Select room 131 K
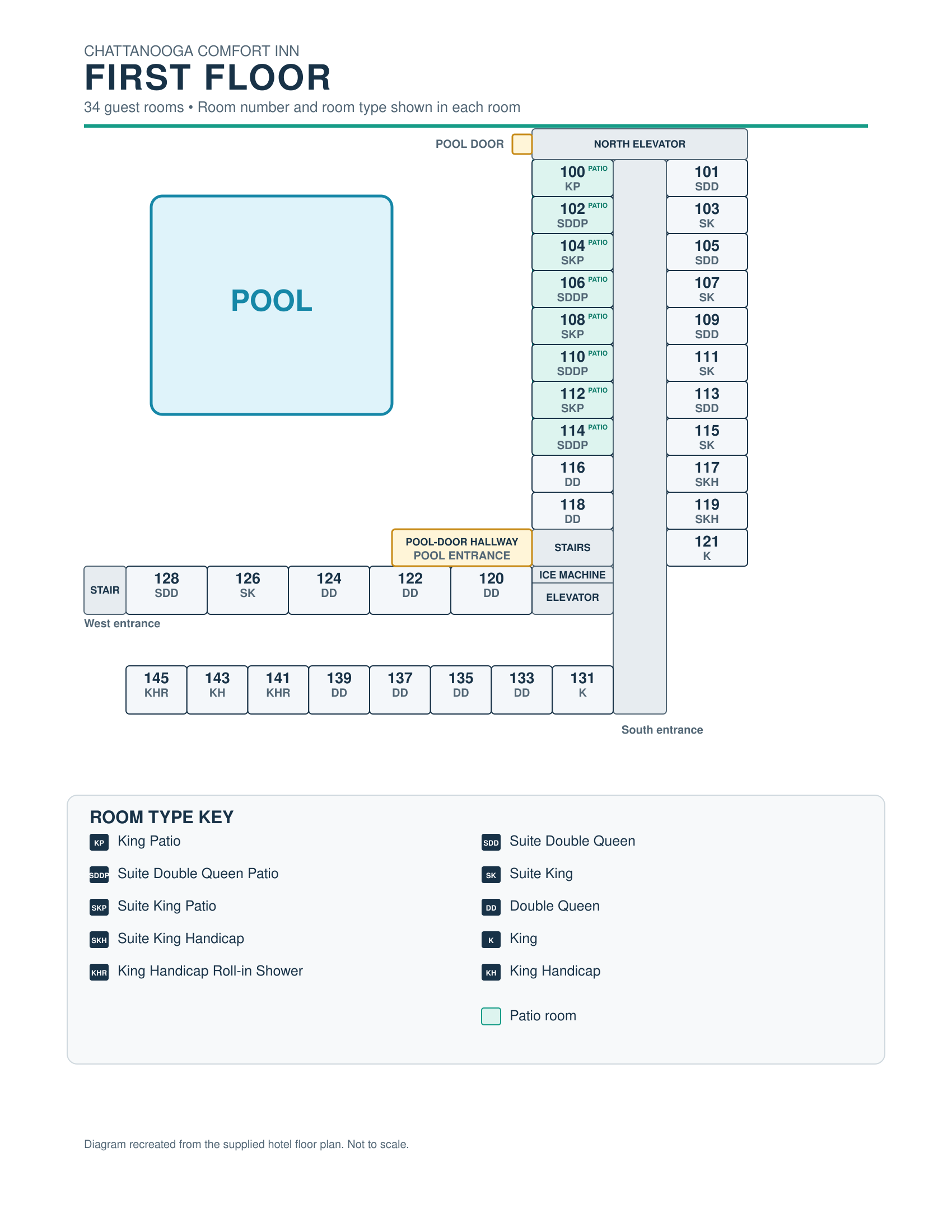The height and width of the screenshot is (1232, 952). pos(582,690)
